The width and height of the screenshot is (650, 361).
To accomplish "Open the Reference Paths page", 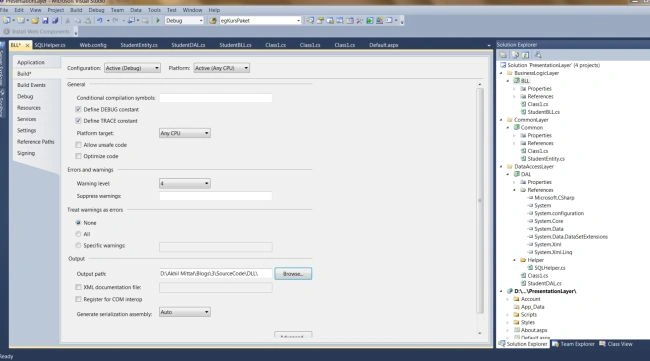I will [x=36, y=142].
